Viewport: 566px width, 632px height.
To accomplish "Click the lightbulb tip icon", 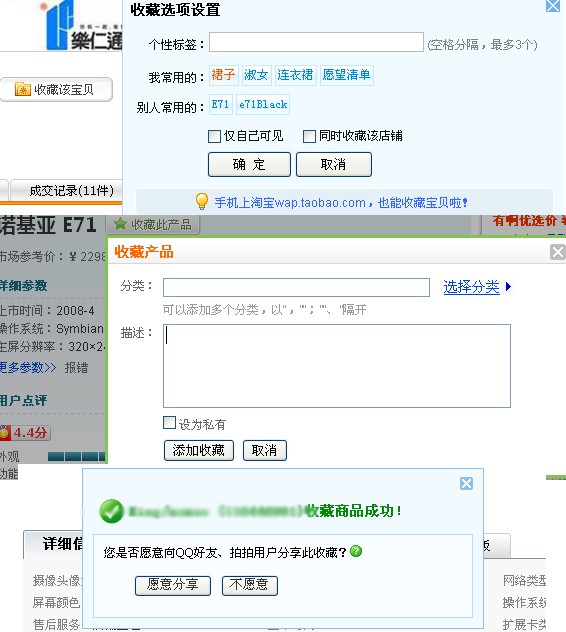I will point(202,201).
